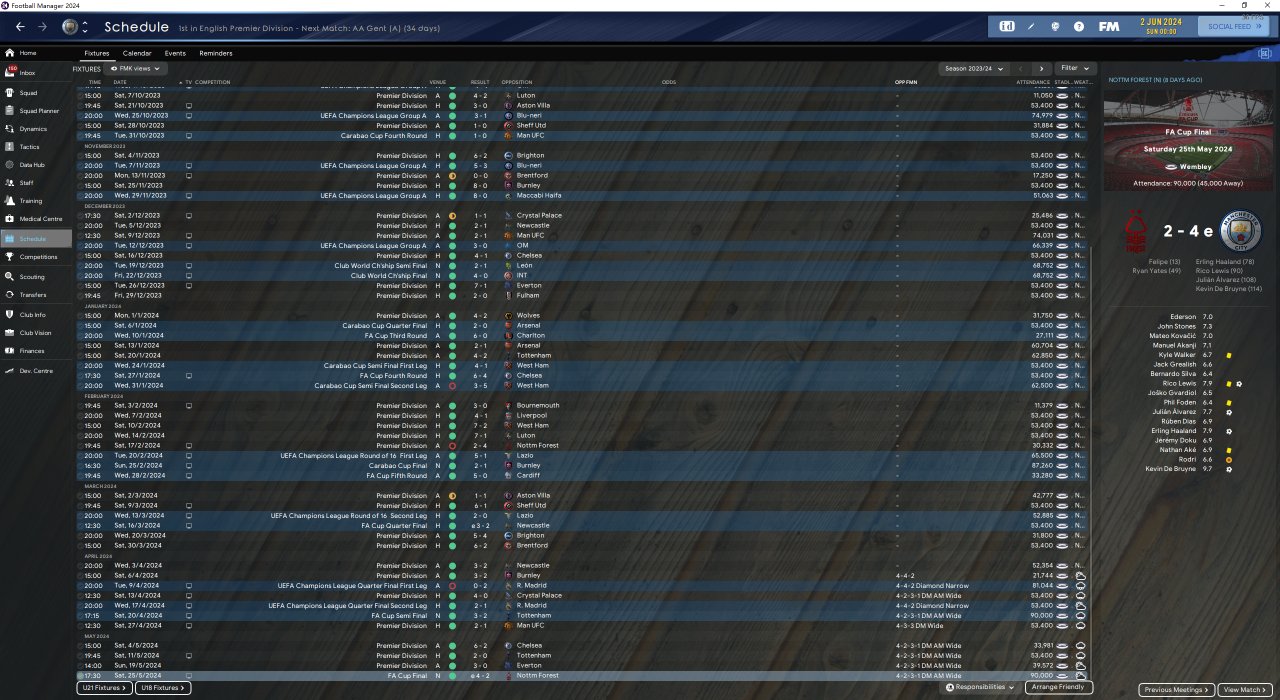Open the Club Vision screen
Image resolution: width=1280 pixels, height=700 pixels.
tap(35, 333)
